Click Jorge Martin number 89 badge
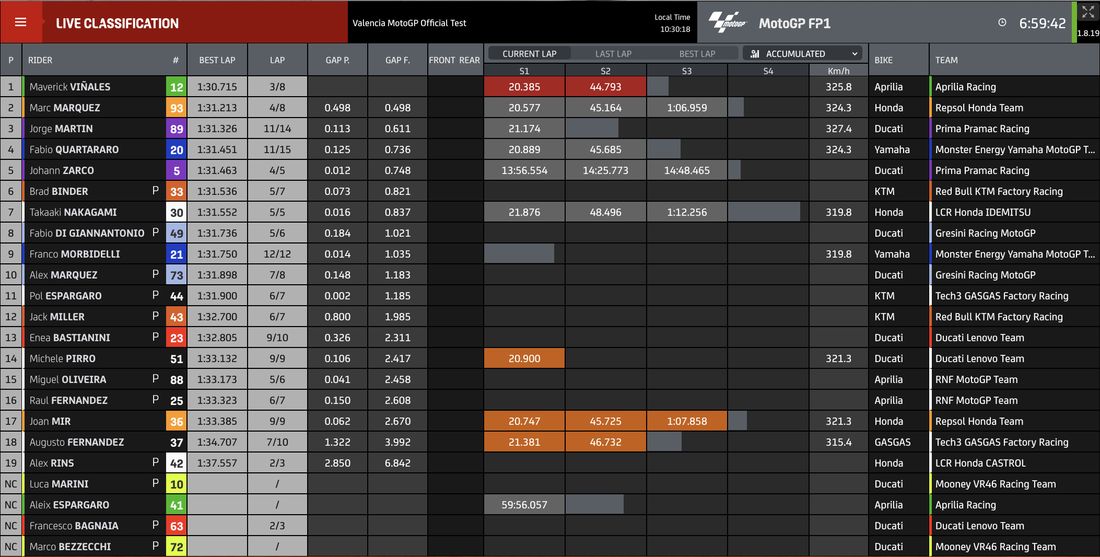Viewport: 1100px width, 557px height. [176, 128]
